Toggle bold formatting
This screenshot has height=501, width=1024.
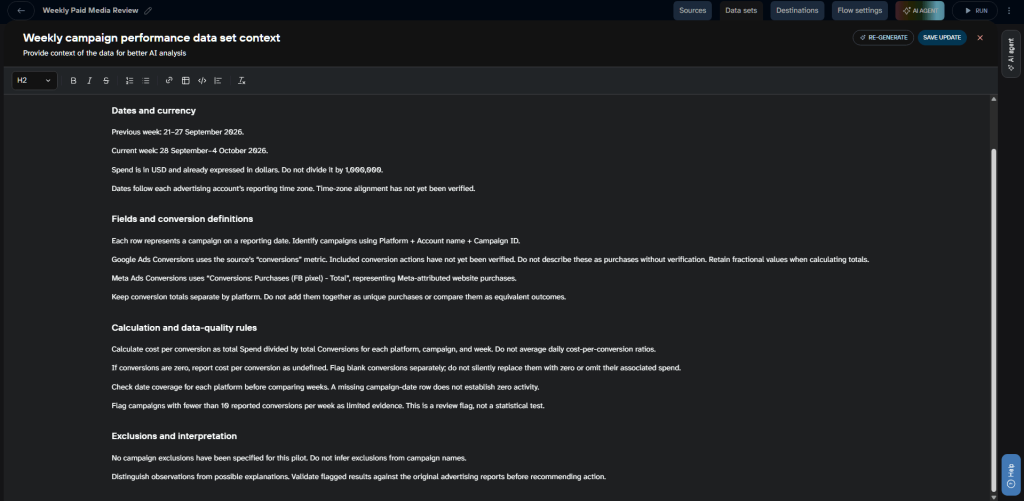[73, 80]
